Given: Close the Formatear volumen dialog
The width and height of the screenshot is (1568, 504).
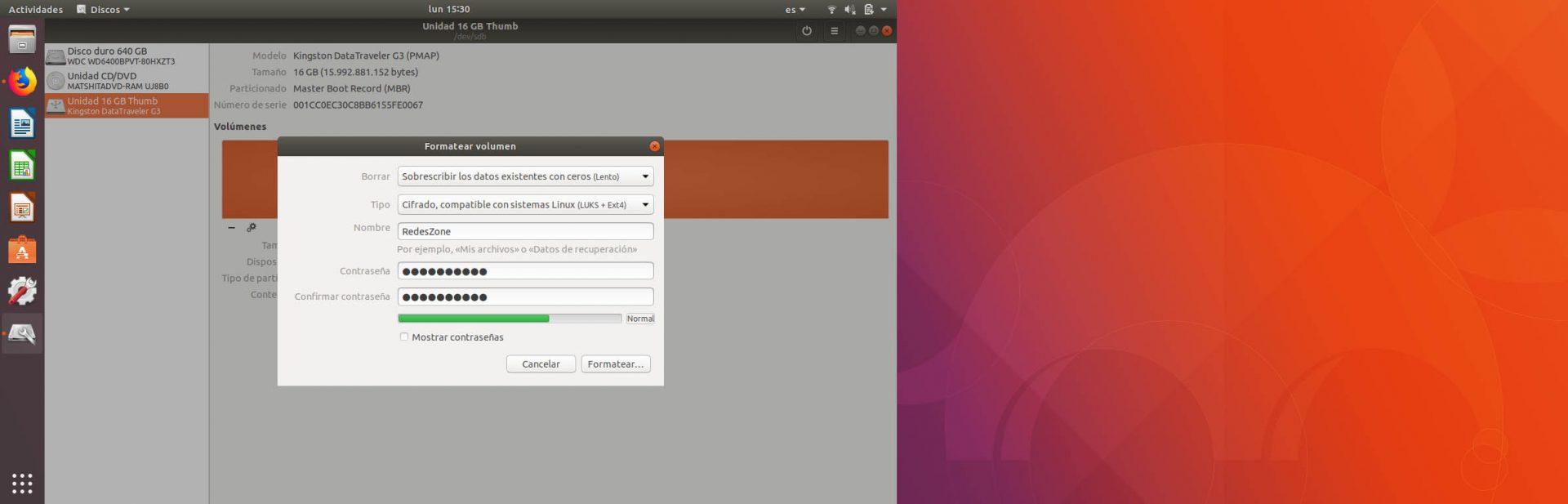Looking at the screenshot, I should tap(654, 146).
